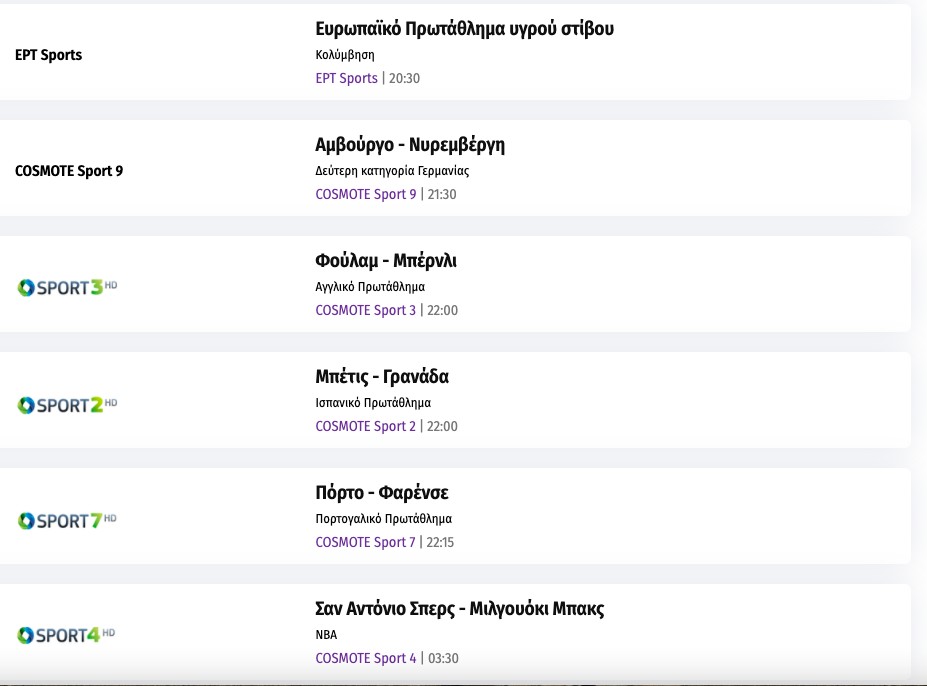Viewport: 927px width, 686px height.
Task: Go to the purple COSMOTE Sport 7 link
Action: coord(365,542)
